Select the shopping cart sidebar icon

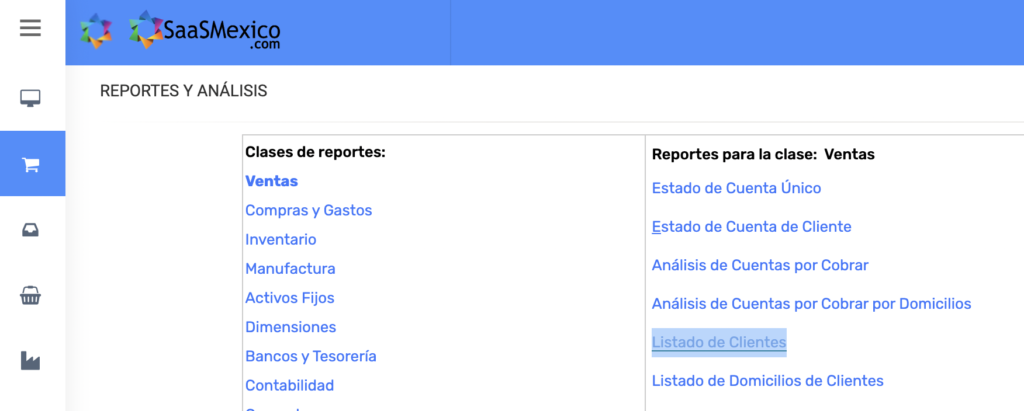(31, 164)
